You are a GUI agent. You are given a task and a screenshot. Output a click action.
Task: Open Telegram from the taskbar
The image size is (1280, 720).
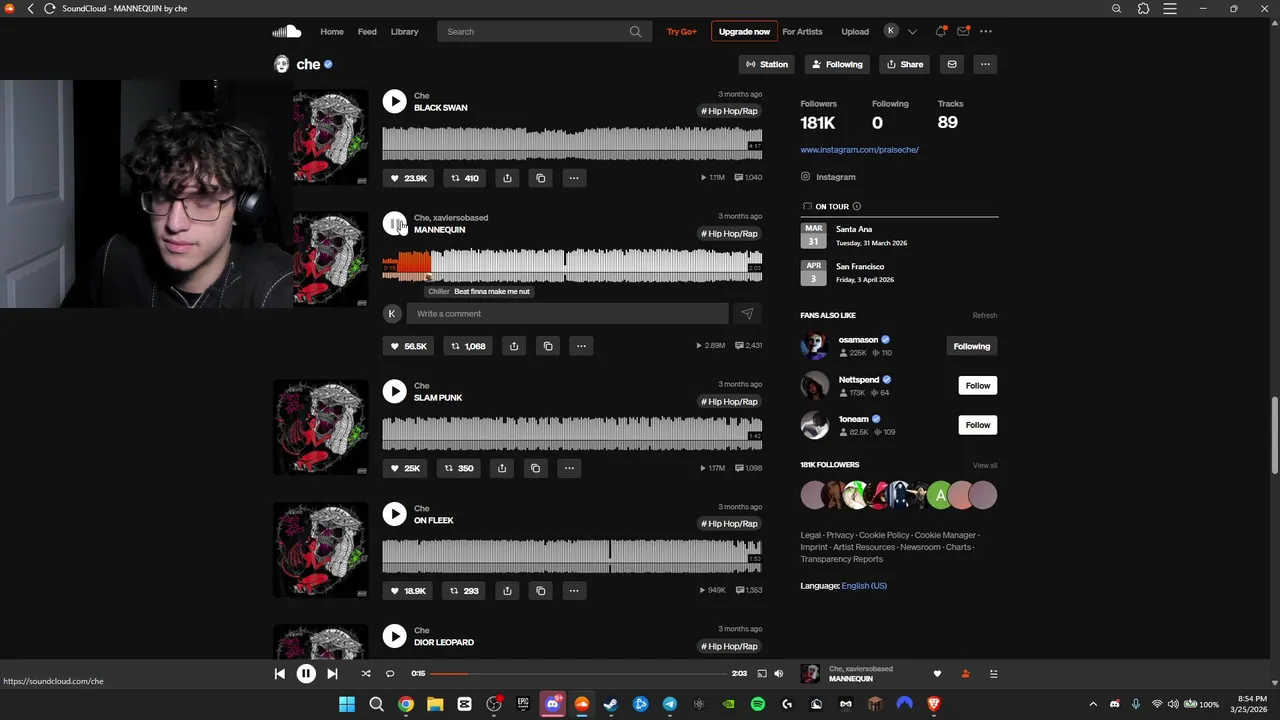(670, 704)
